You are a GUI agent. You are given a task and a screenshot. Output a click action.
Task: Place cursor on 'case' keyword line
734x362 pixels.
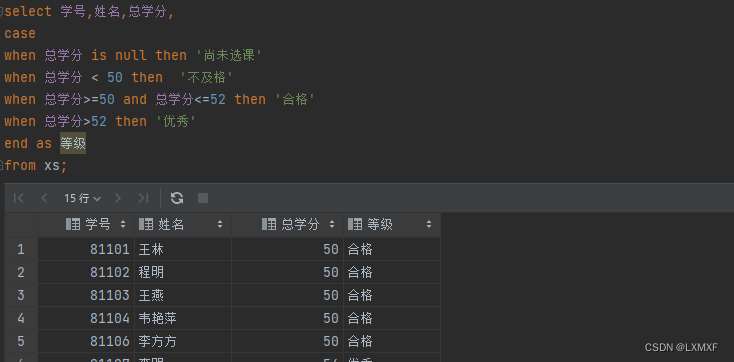tap(20, 33)
